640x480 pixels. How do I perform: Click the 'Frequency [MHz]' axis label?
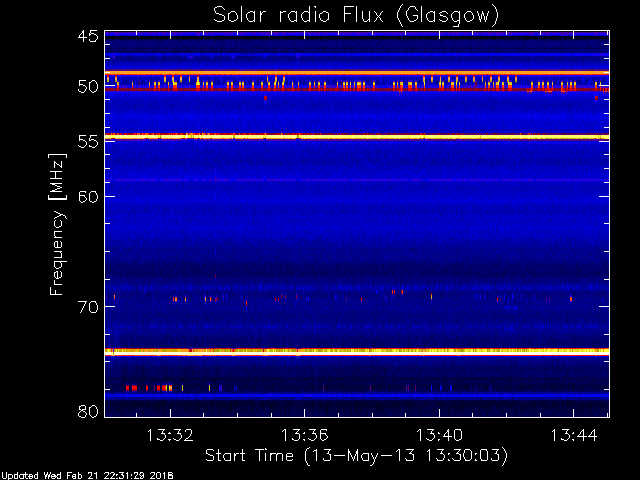(57, 224)
